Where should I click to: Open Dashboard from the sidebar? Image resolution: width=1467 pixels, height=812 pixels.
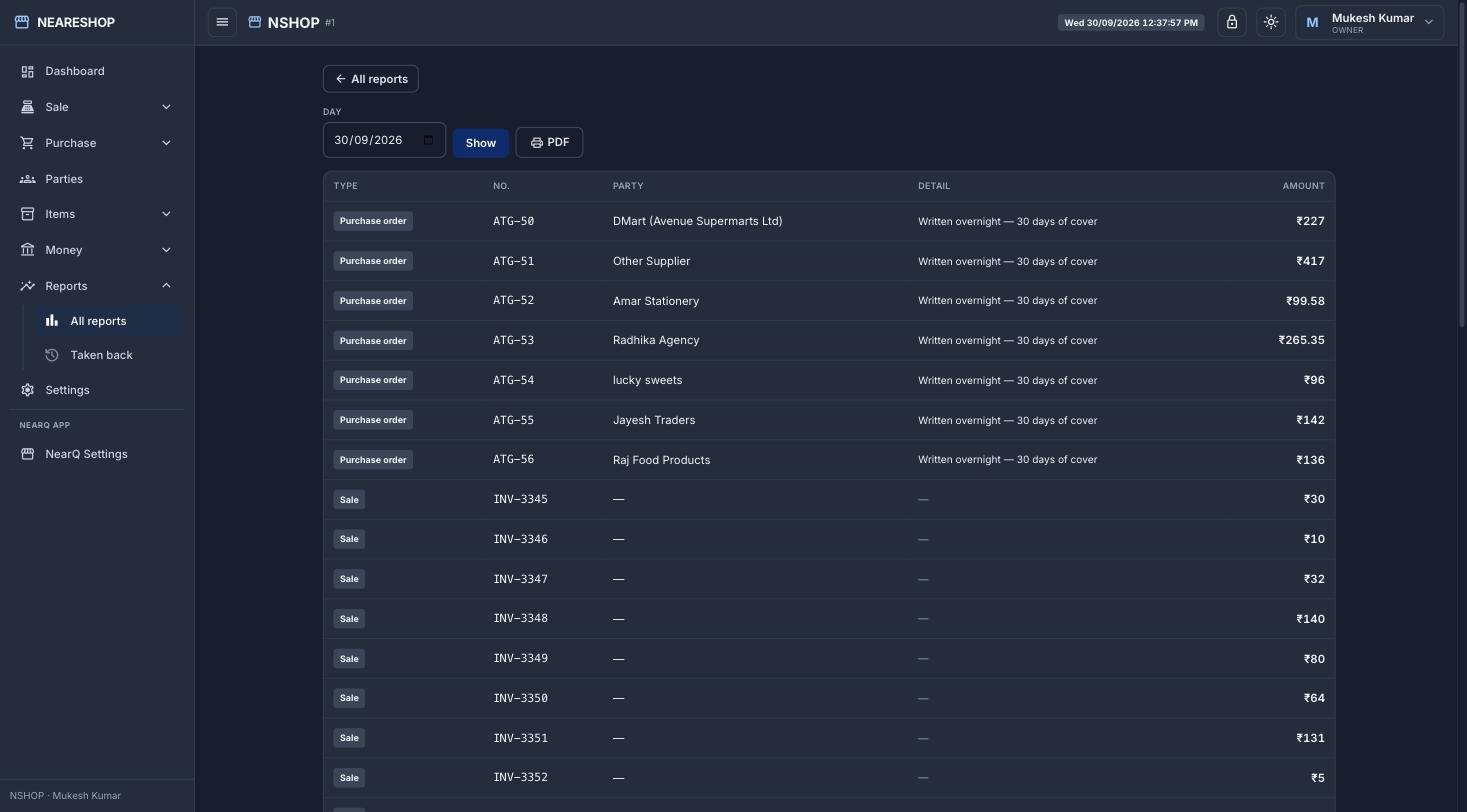point(97,71)
